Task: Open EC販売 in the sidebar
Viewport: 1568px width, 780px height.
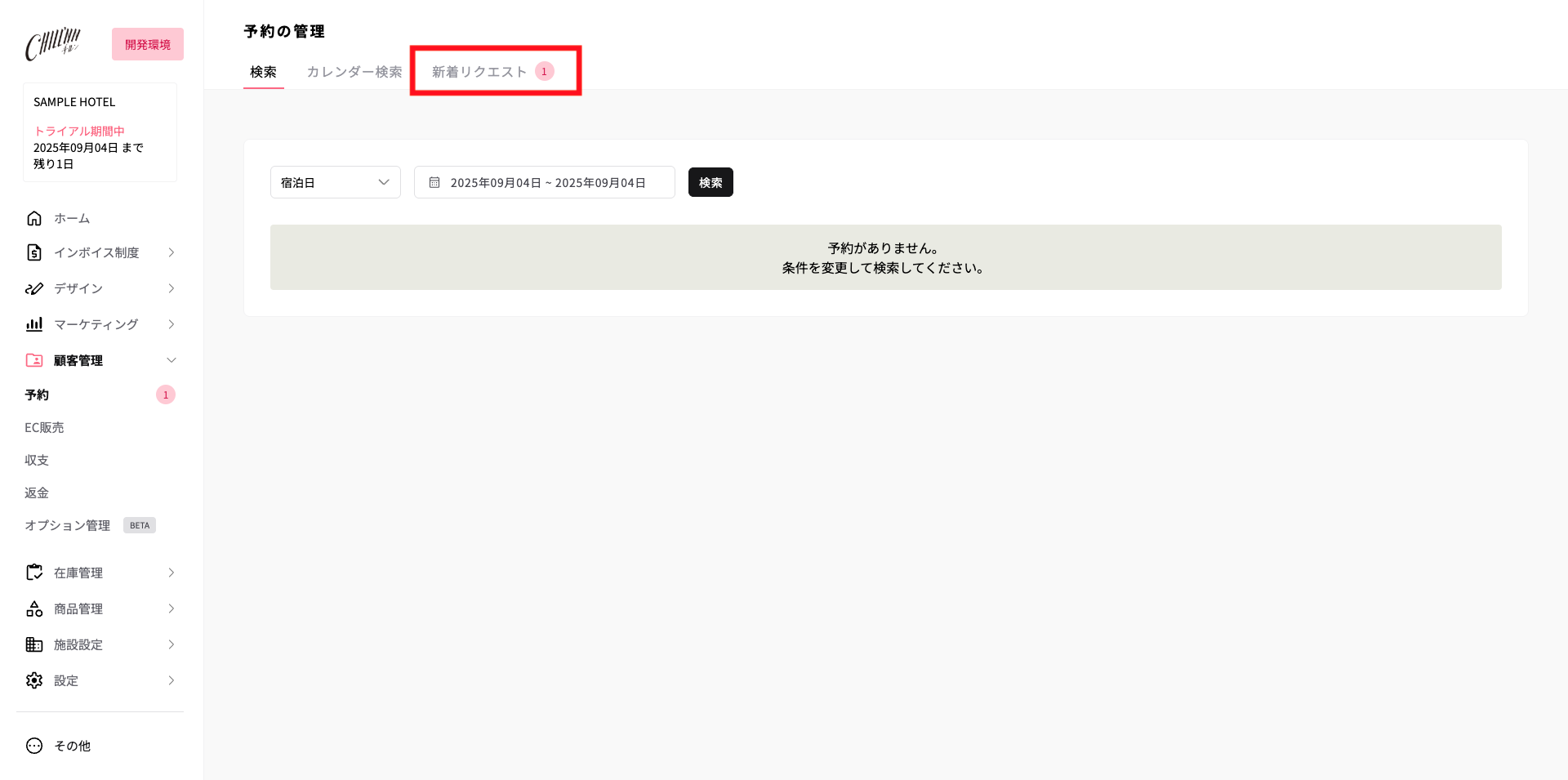Action: (x=44, y=427)
